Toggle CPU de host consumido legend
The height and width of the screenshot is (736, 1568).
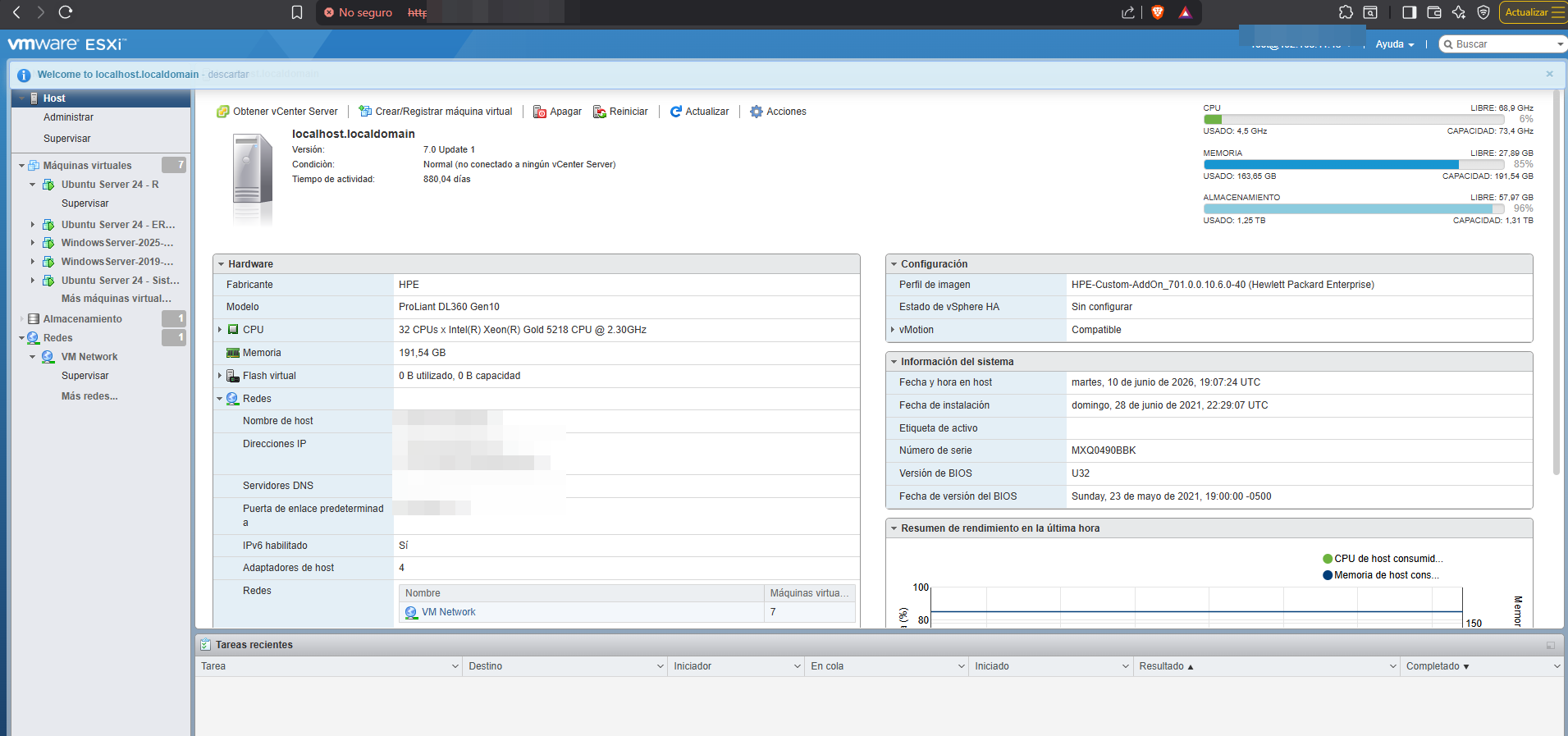[1383, 559]
